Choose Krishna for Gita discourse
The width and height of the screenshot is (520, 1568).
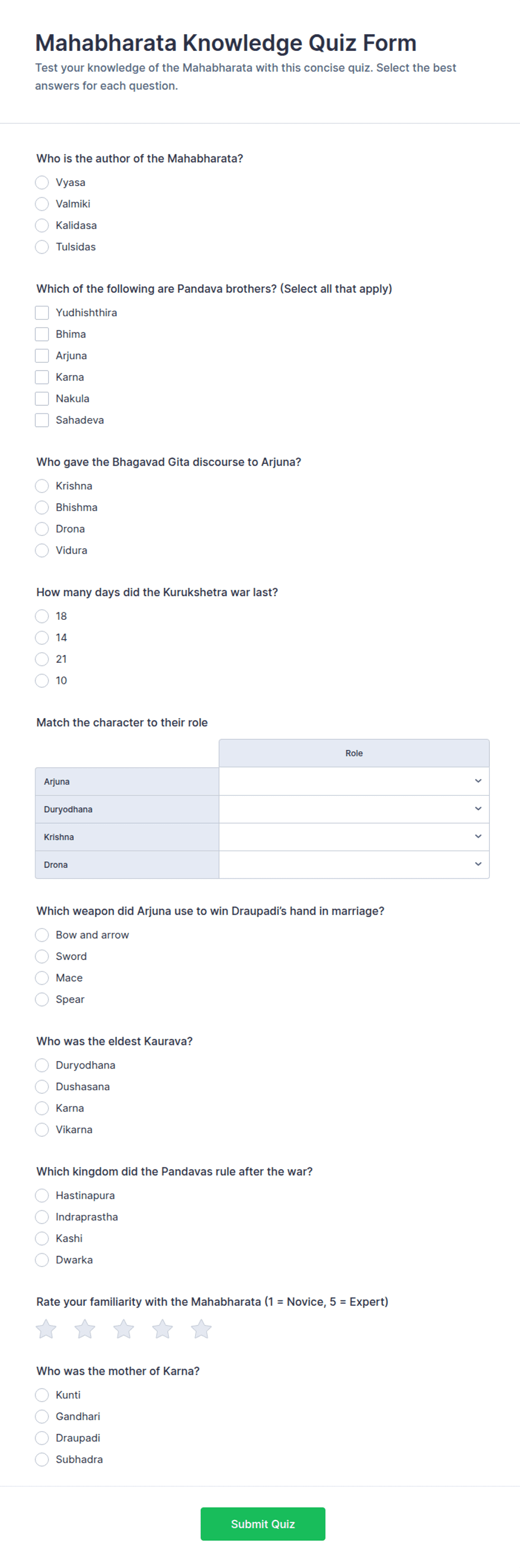pyautogui.click(x=42, y=486)
